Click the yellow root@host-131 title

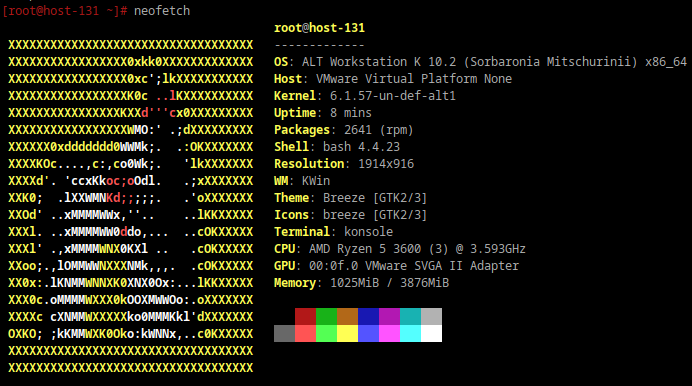(x=319, y=28)
